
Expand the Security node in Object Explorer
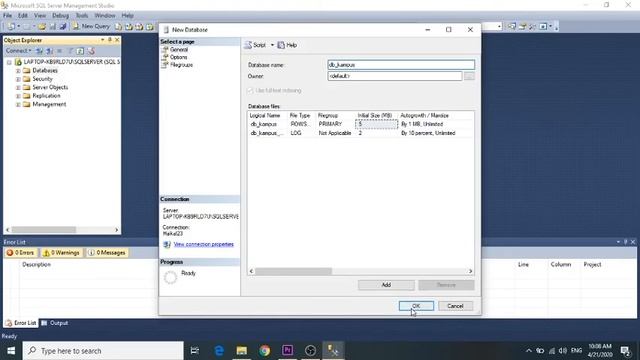[18, 79]
